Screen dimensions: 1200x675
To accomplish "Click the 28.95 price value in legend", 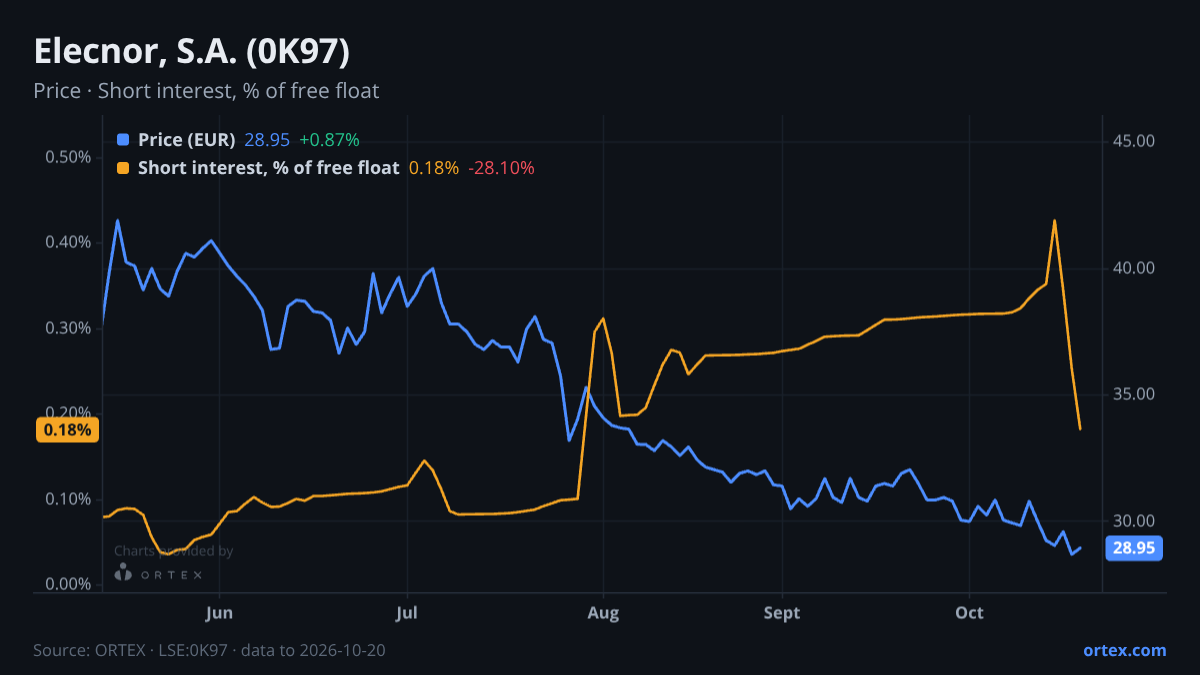I will [x=267, y=140].
